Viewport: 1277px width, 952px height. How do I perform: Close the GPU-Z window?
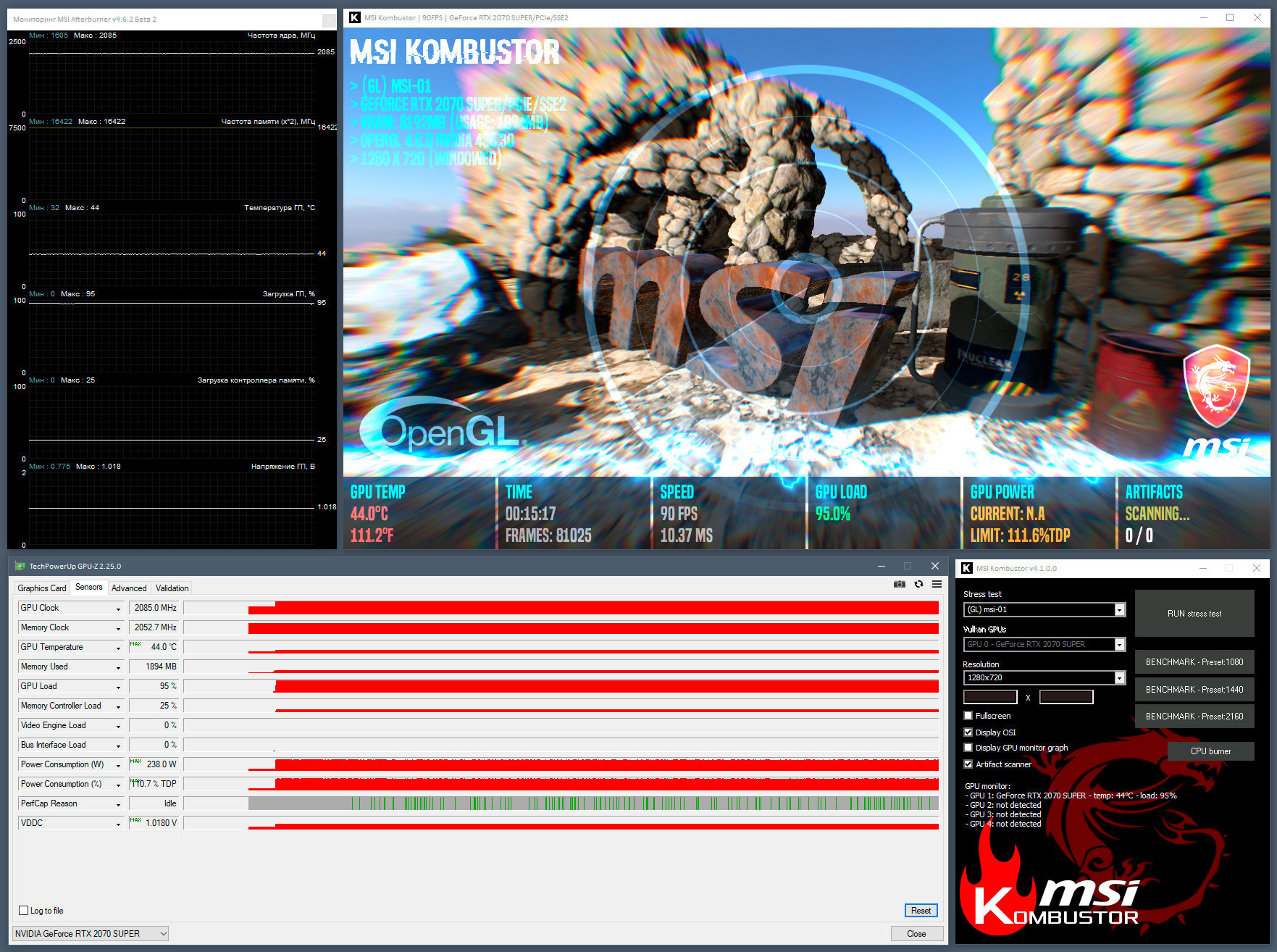click(935, 566)
